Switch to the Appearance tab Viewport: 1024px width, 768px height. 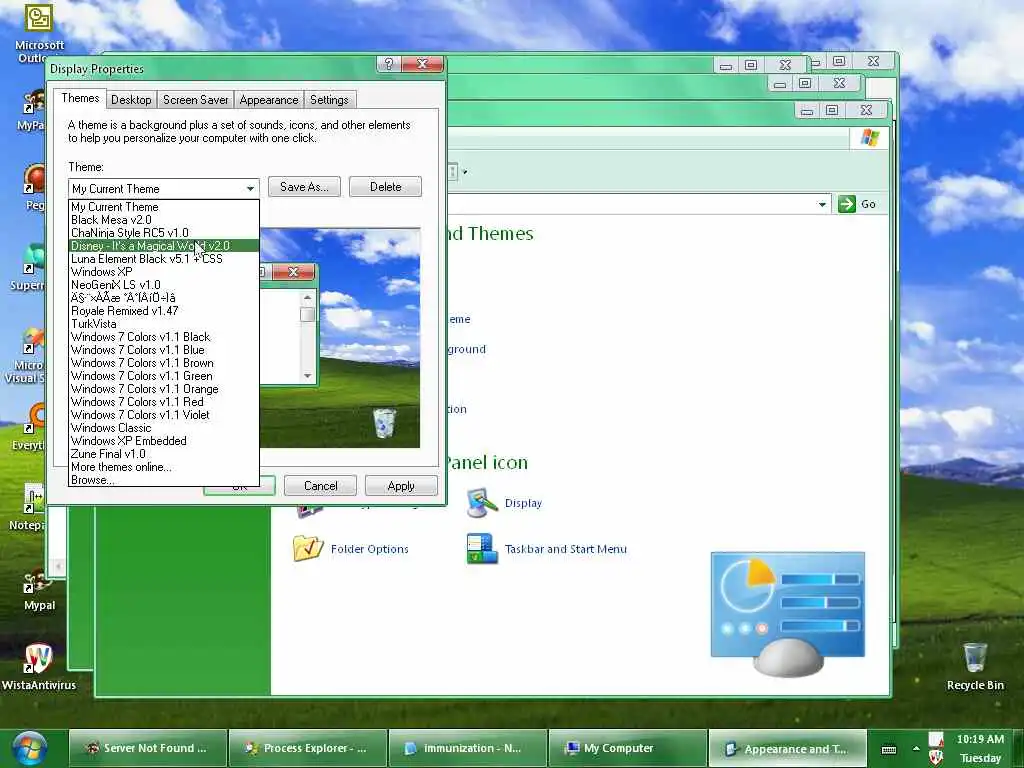pyautogui.click(x=268, y=100)
